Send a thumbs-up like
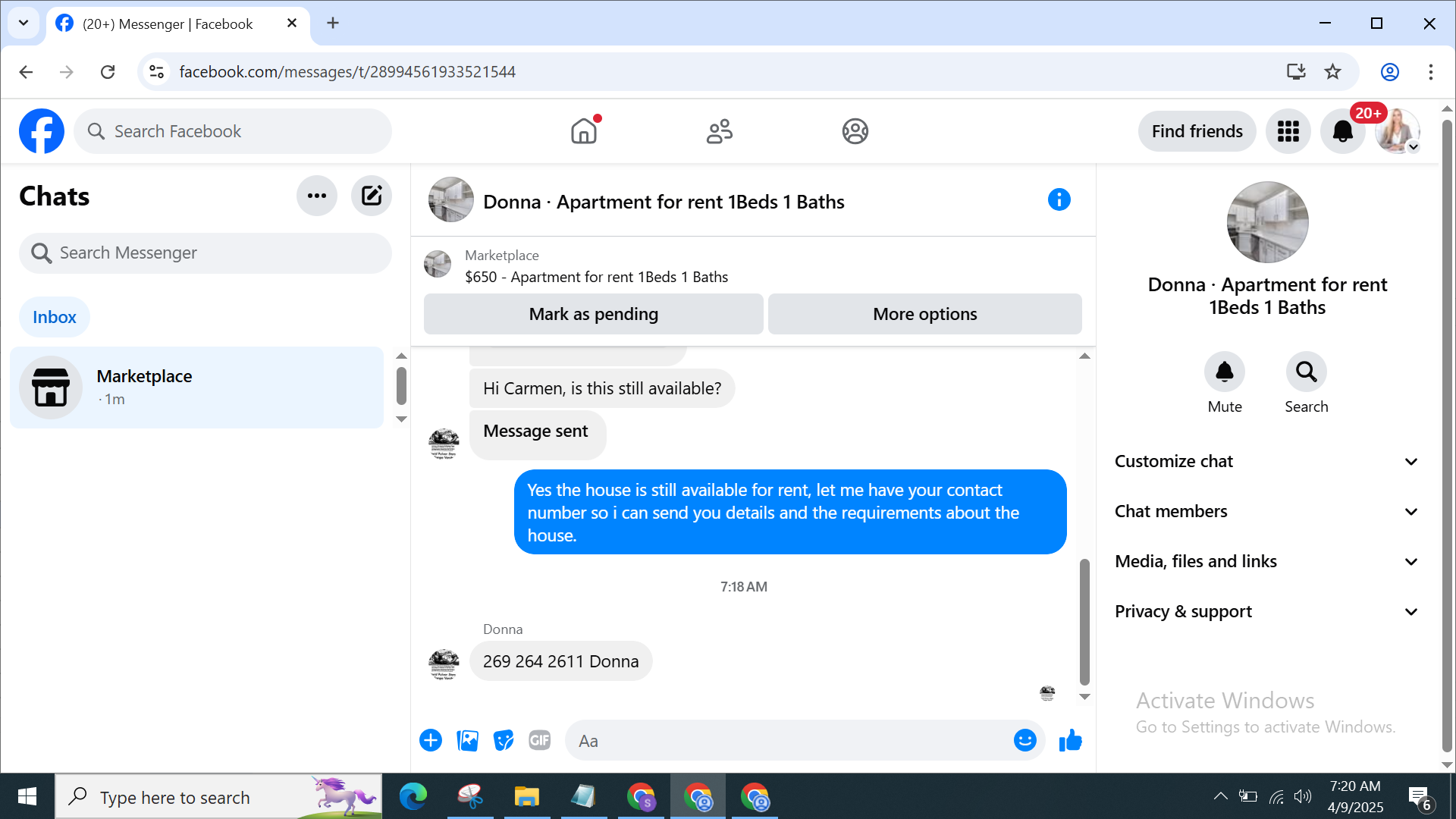 click(x=1070, y=740)
